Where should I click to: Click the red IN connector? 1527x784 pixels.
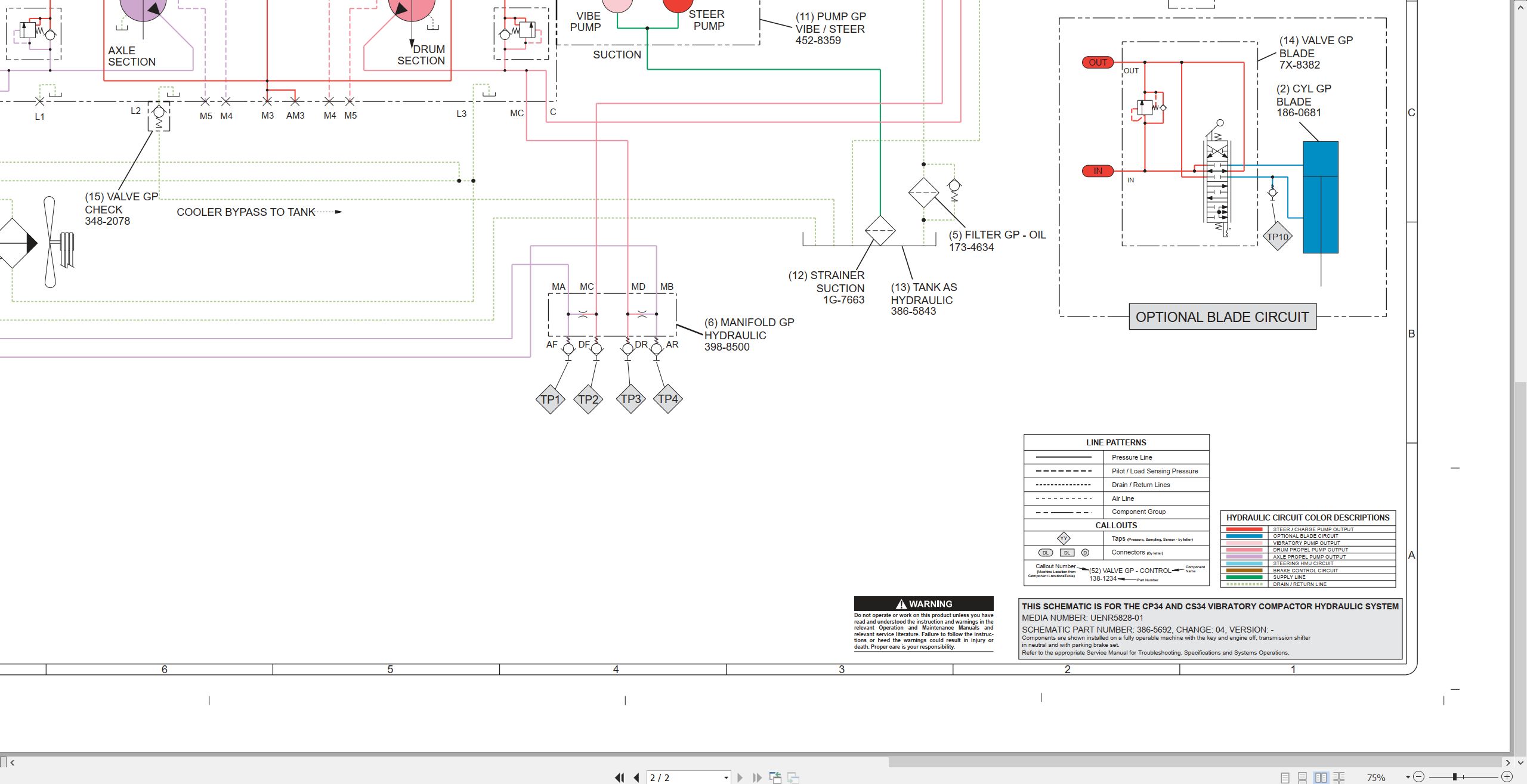click(1098, 171)
